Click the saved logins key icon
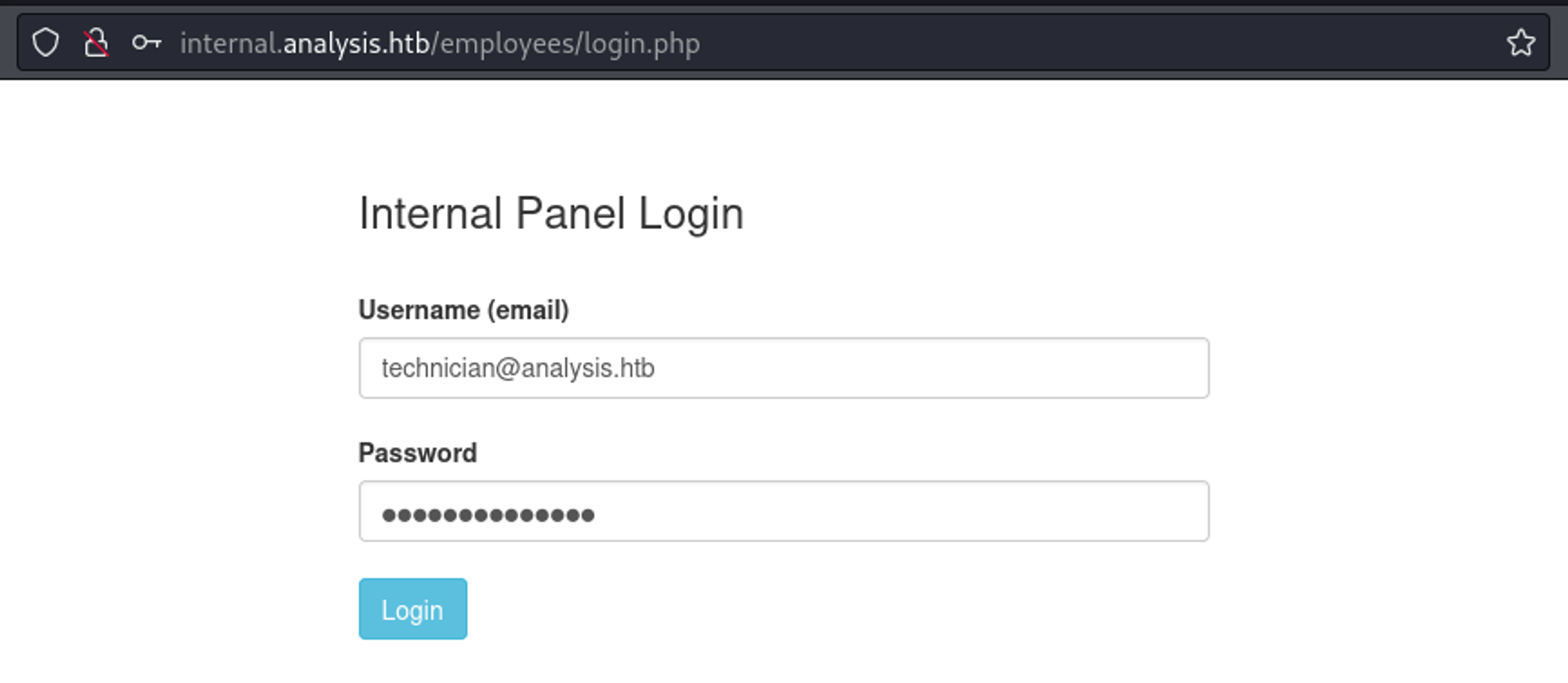Viewport: 1568px width, 683px height. pos(146,42)
